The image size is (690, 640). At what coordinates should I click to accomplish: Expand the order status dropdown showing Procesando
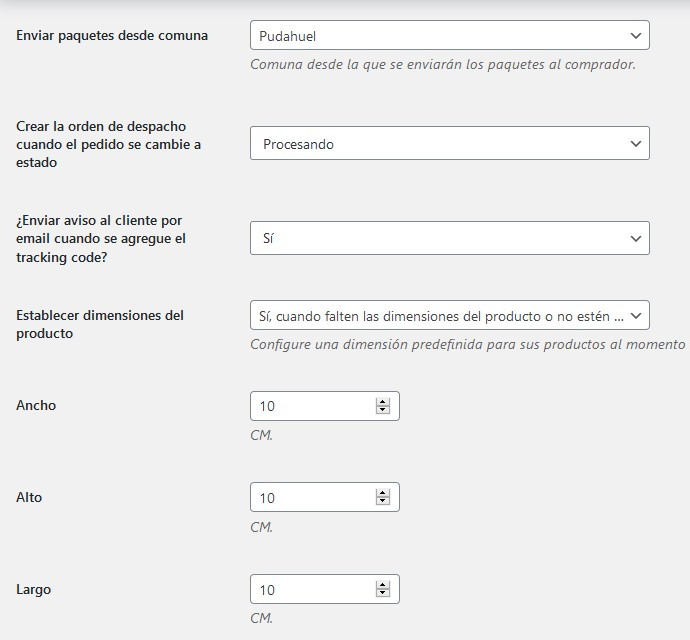(x=449, y=144)
